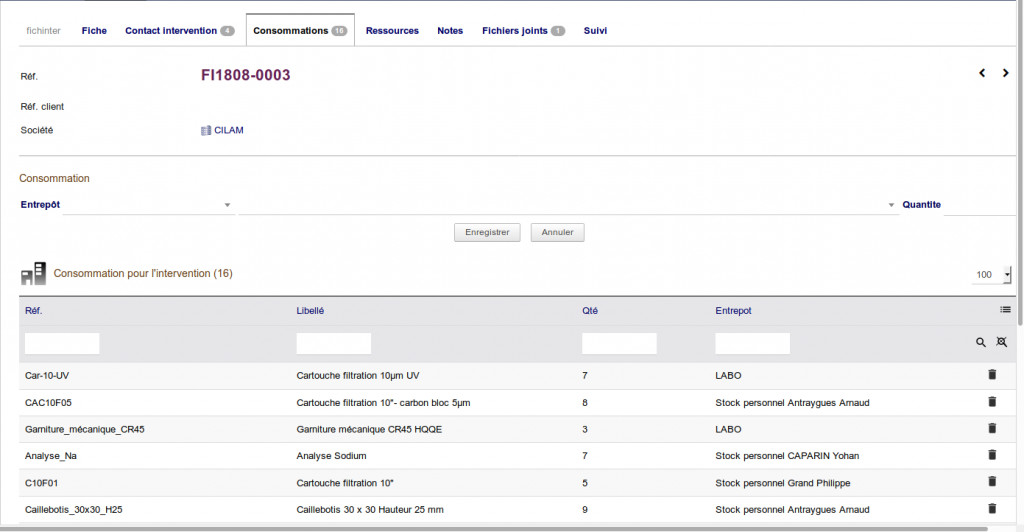The width and height of the screenshot is (1024, 532).
Task: Clear the search filters with reset icon
Action: [1001, 343]
